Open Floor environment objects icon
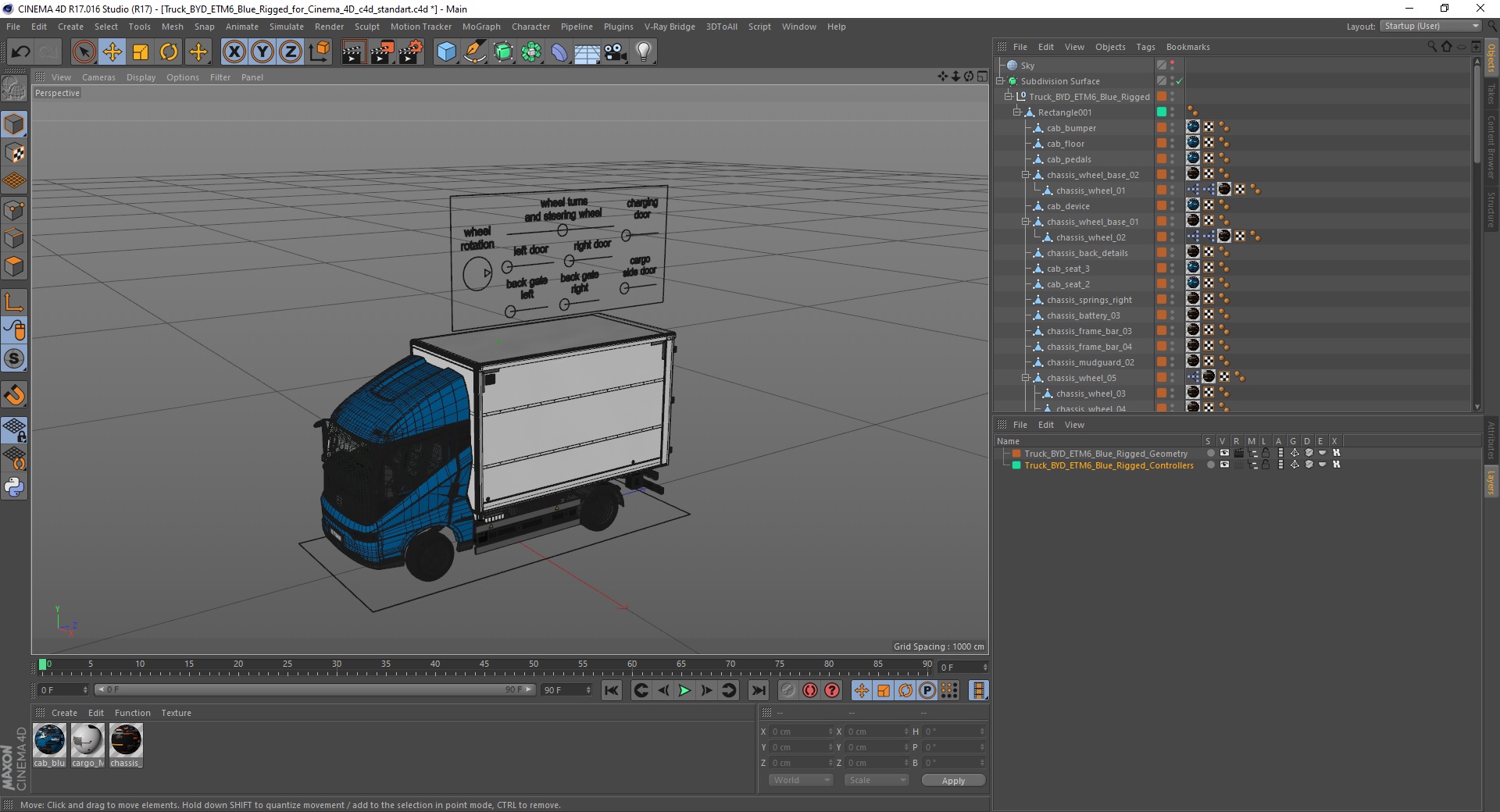The width and height of the screenshot is (1500, 812). (587, 52)
